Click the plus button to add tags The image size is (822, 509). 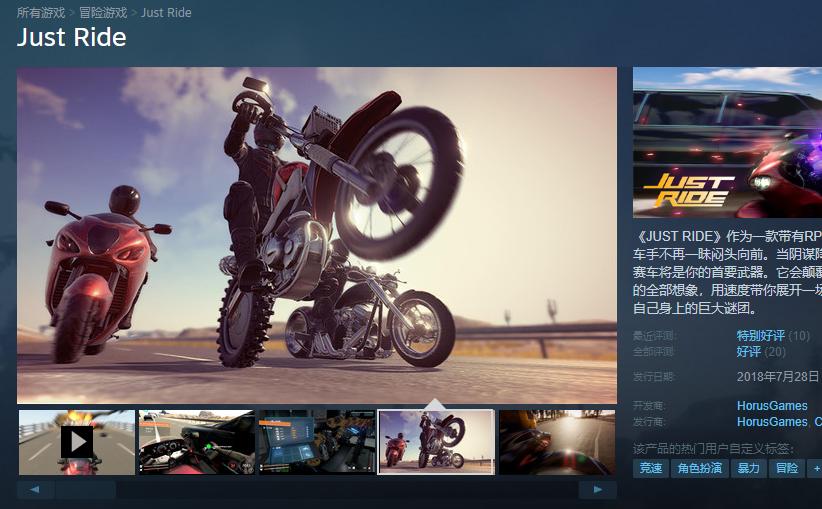(x=816, y=468)
